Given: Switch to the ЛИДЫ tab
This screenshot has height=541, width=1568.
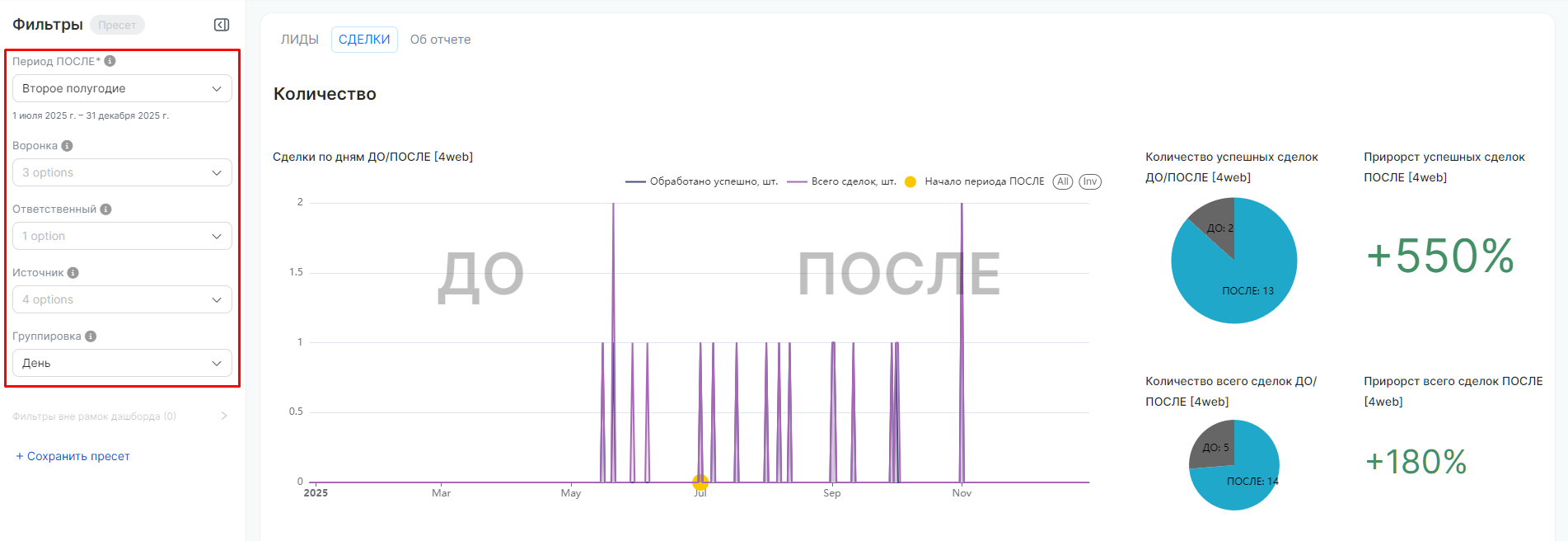Looking at the screenshot, I should coord(299,40).
